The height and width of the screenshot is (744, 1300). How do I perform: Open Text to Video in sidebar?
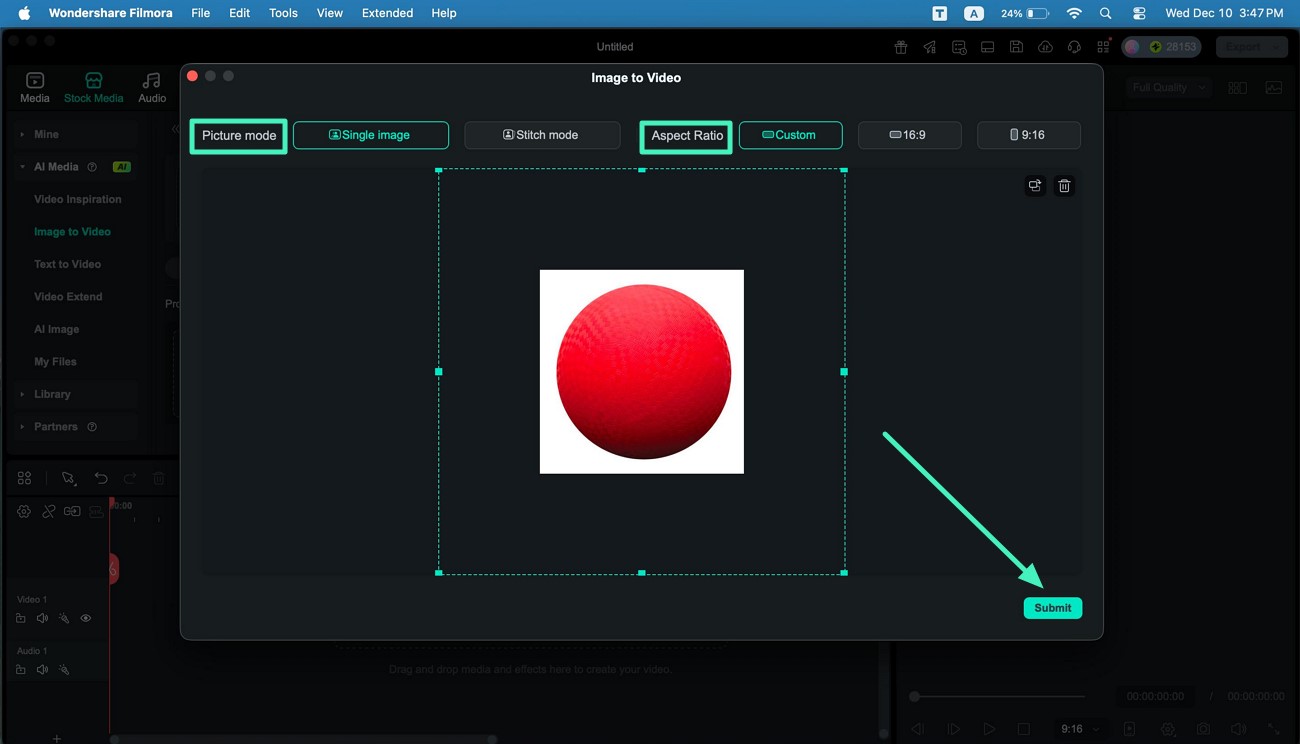point(68,264)
